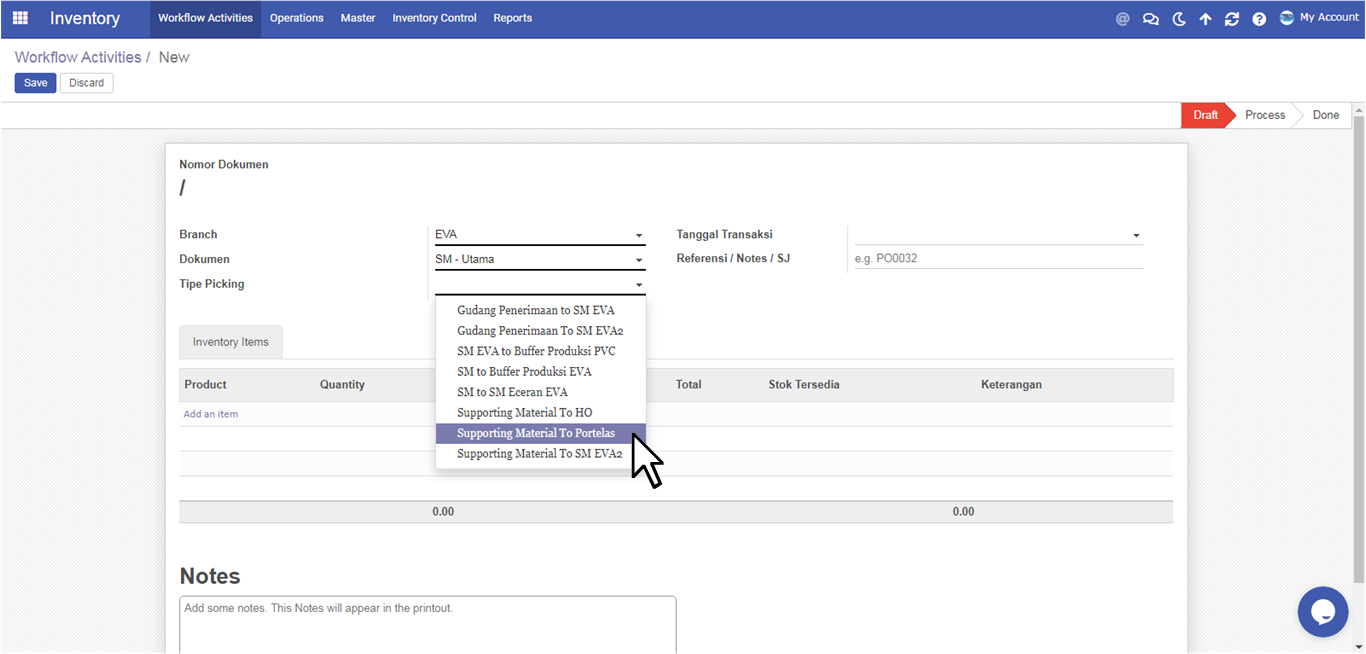The width and height of the screenshot is (1366, 654).
Task: Switch to the Inventory Items tab
Action: 231,342
